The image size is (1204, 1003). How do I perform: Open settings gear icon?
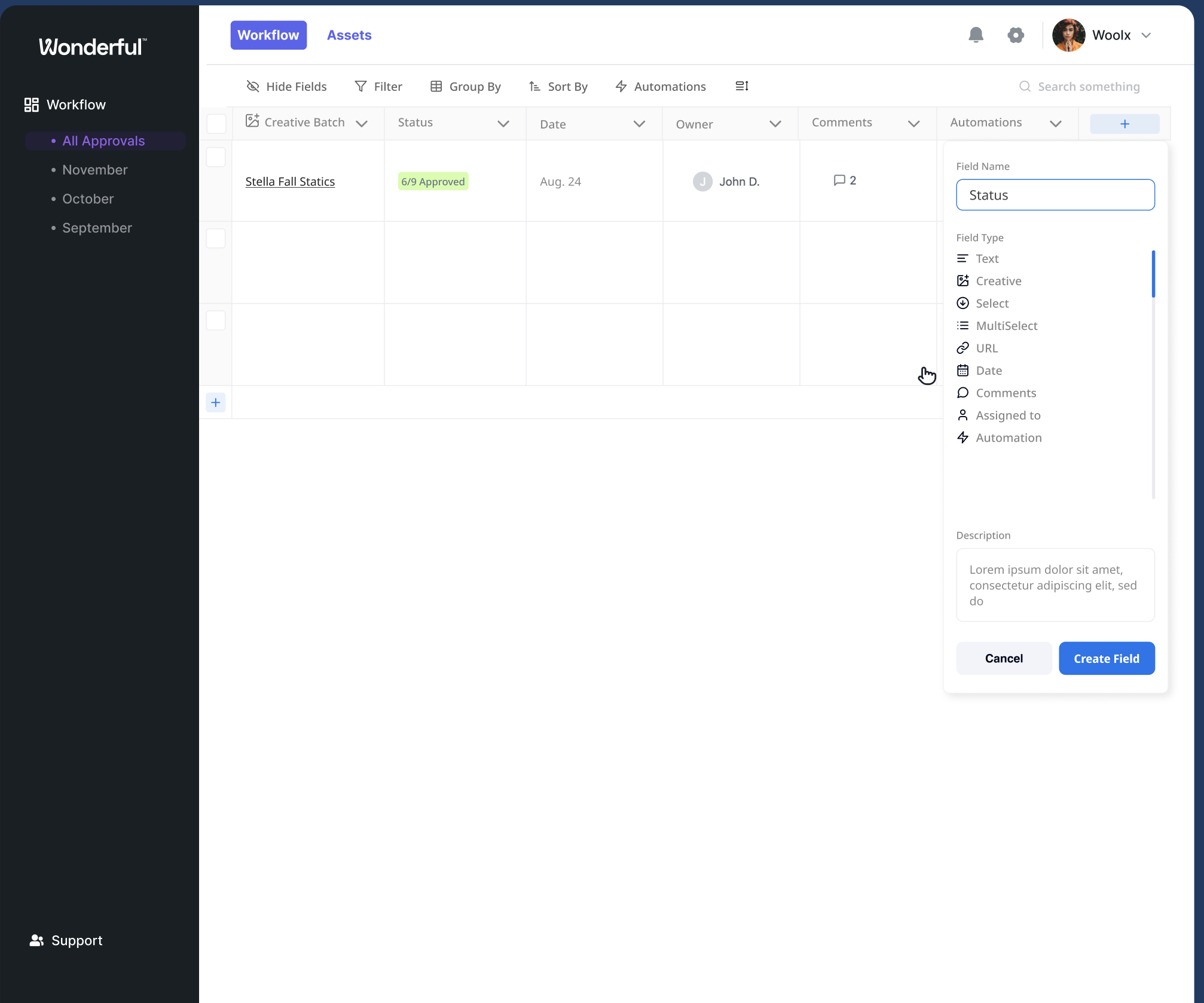point(1015,35)
